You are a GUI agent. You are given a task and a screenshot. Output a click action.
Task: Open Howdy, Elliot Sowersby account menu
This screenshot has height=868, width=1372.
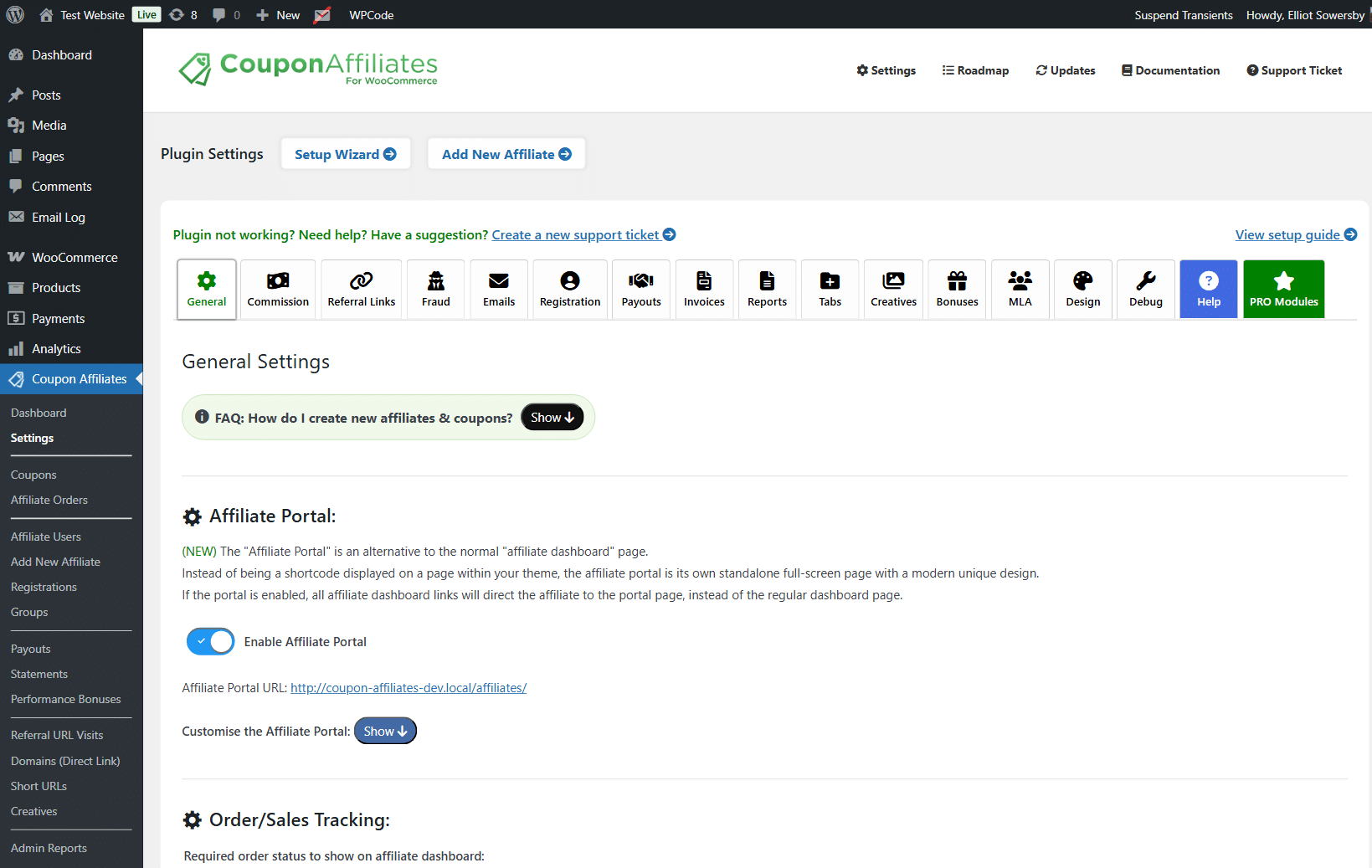coord(1305,15)
